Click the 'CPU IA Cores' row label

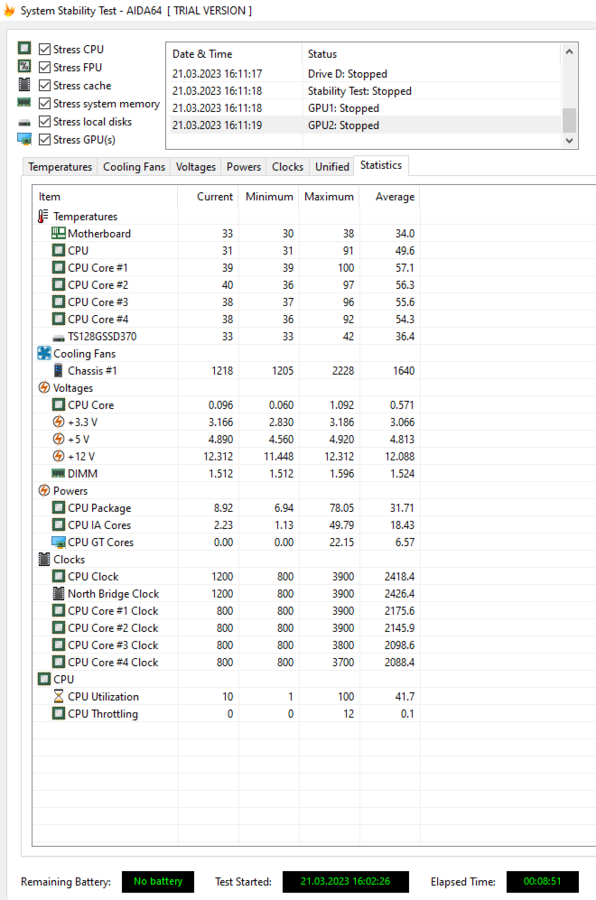coord(99,525)
